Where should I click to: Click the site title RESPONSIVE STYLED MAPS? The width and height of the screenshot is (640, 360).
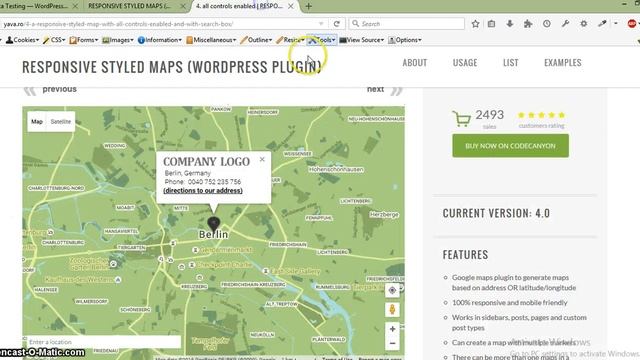pos(172,67)
